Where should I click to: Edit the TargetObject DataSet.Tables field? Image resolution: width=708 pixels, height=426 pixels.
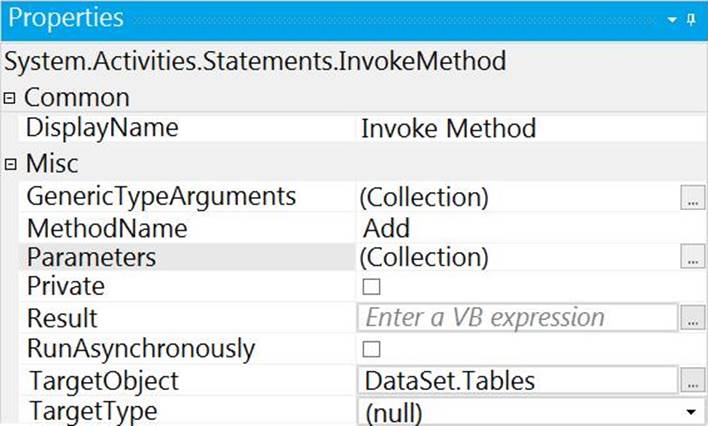(515, 380)
